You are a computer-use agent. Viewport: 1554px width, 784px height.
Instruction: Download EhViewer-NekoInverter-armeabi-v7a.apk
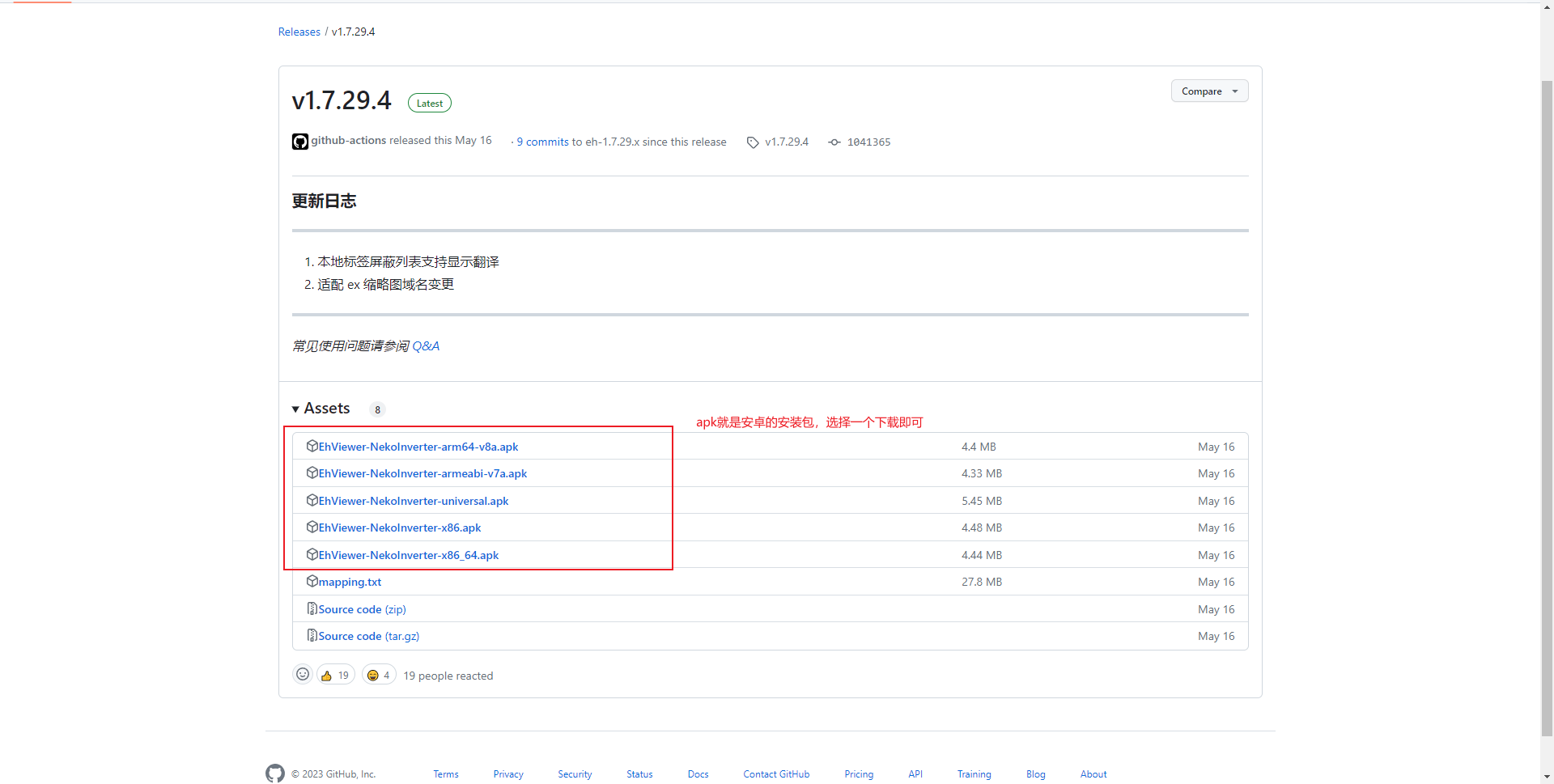pos(422,474)
